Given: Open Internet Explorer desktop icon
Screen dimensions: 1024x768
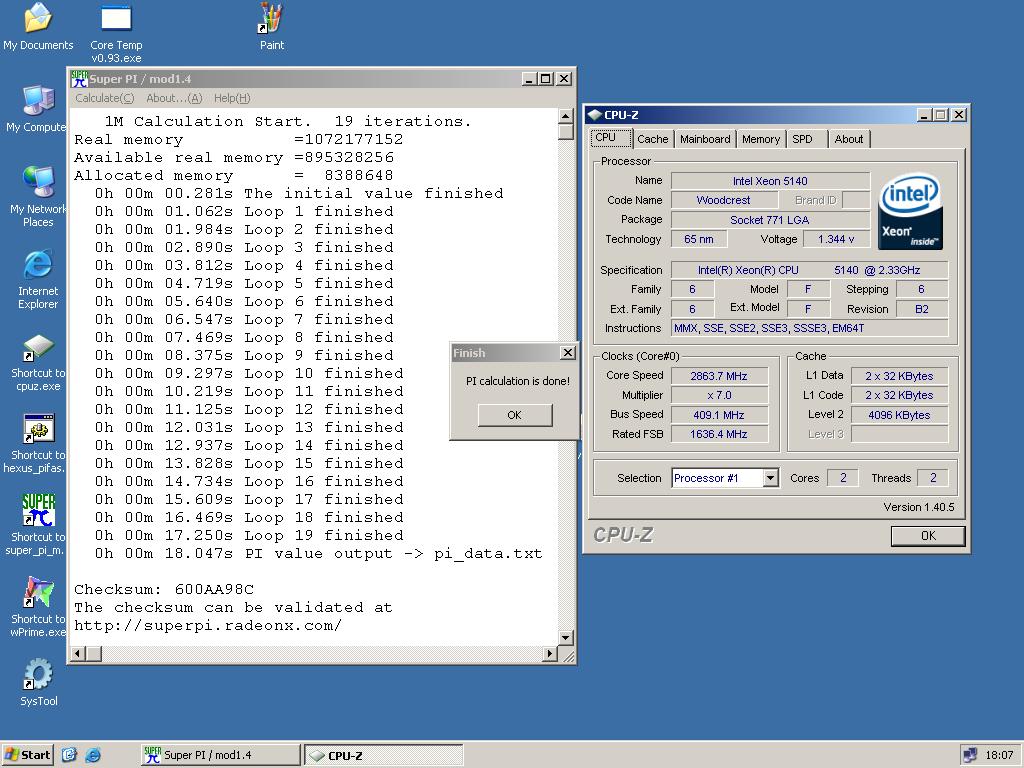Looking at the screenshot, I should [x=38, y=279].
